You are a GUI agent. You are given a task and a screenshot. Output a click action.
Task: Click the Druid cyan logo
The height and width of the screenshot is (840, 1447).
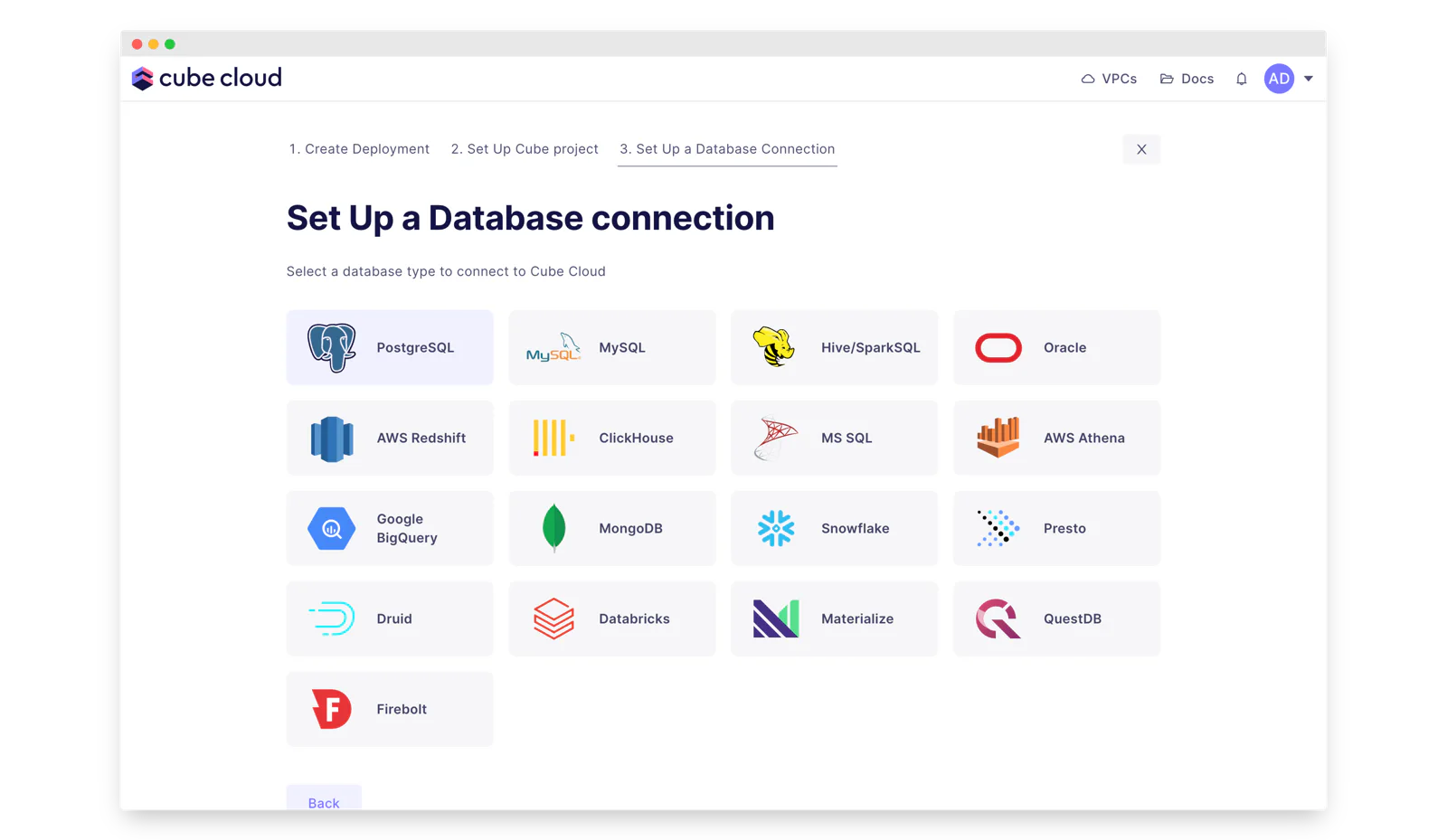point(332,618)
